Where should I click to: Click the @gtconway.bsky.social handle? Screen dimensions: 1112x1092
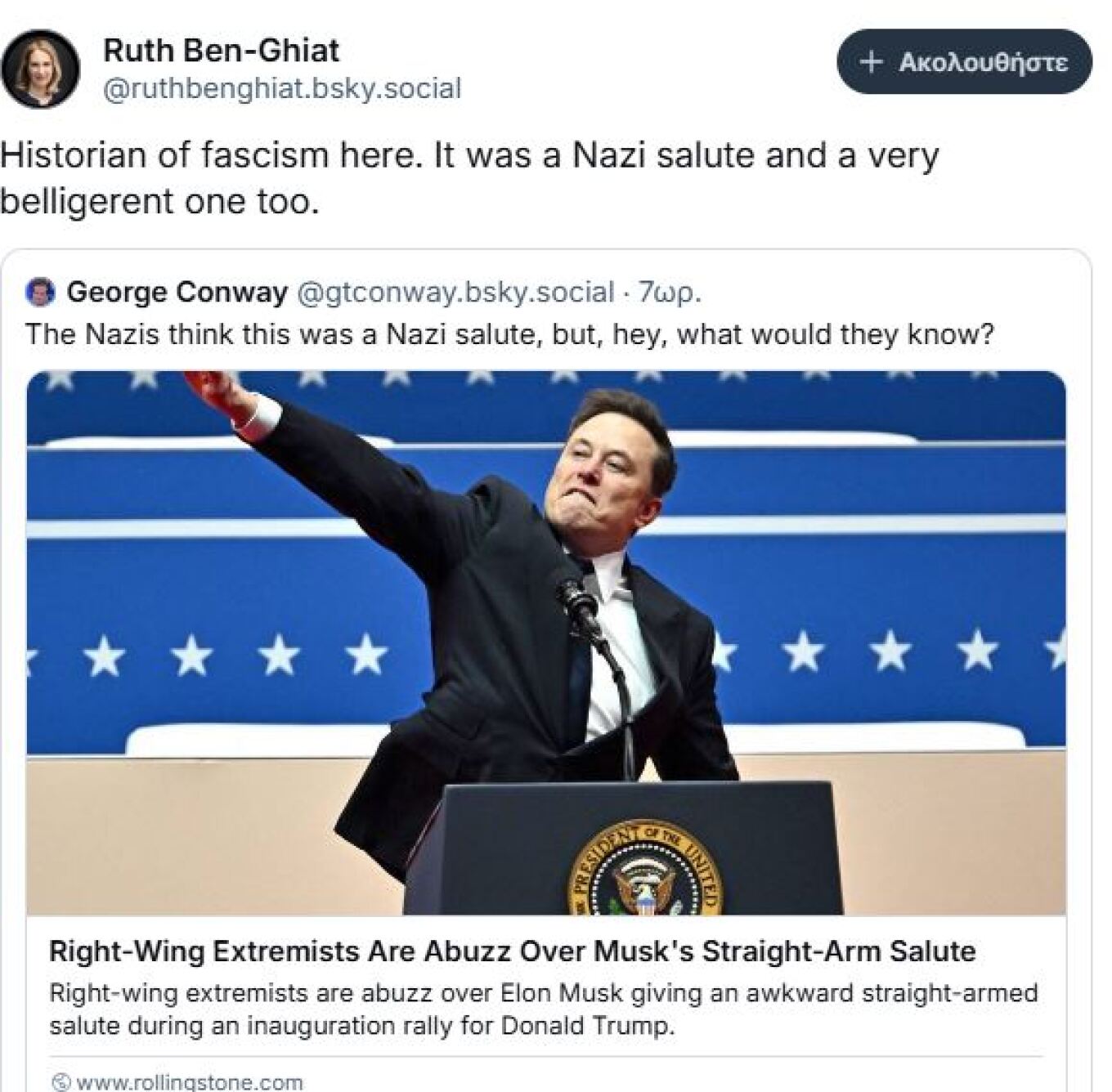tap(454, 292)
